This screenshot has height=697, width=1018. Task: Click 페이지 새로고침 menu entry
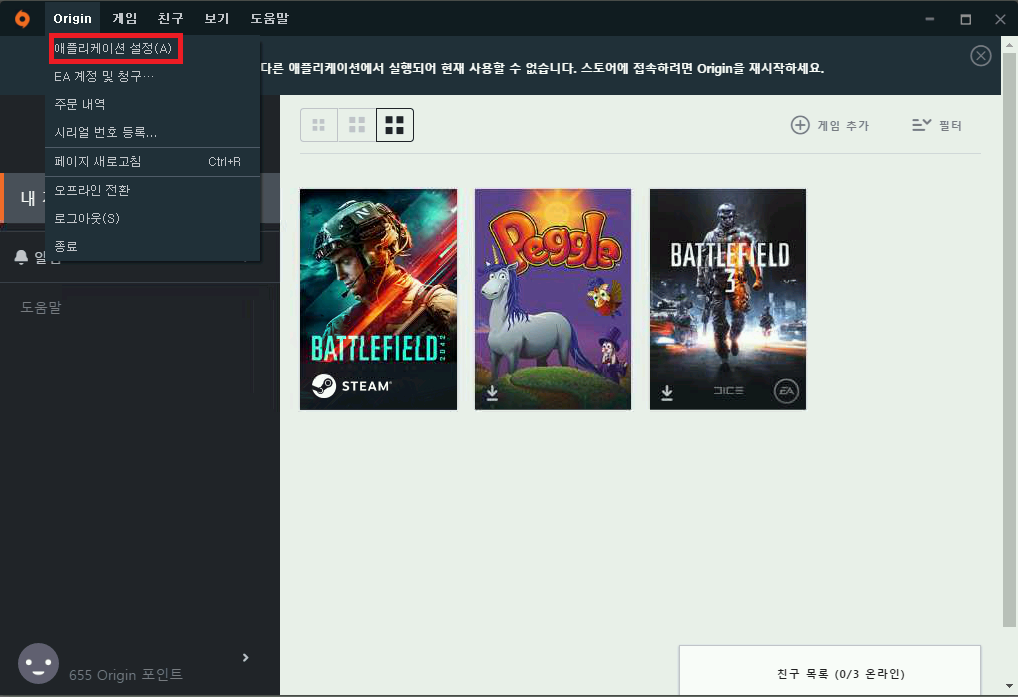click(x=153, y=162)
